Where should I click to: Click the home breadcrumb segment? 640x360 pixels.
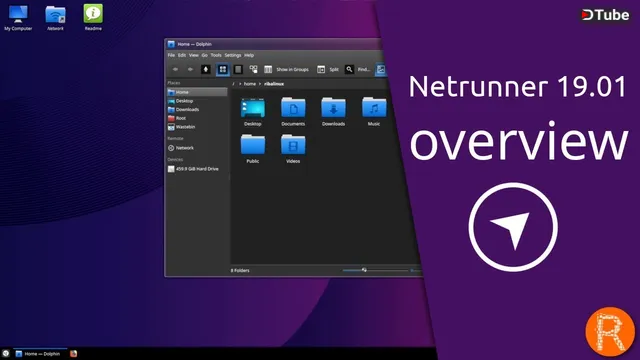(x=250, y=84)
